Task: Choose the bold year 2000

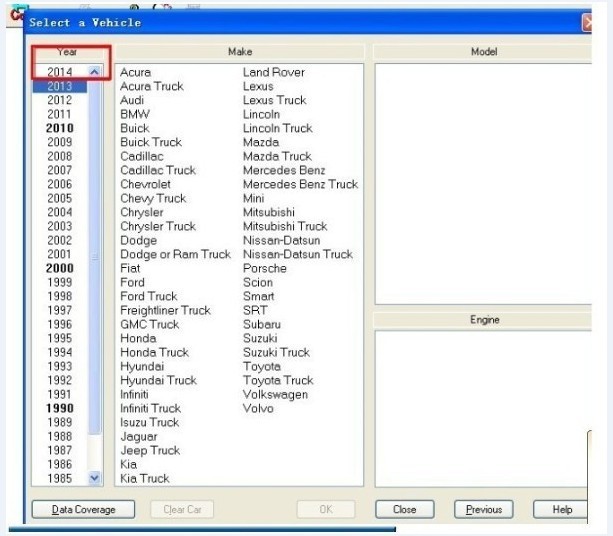Action: coord(60,268)
